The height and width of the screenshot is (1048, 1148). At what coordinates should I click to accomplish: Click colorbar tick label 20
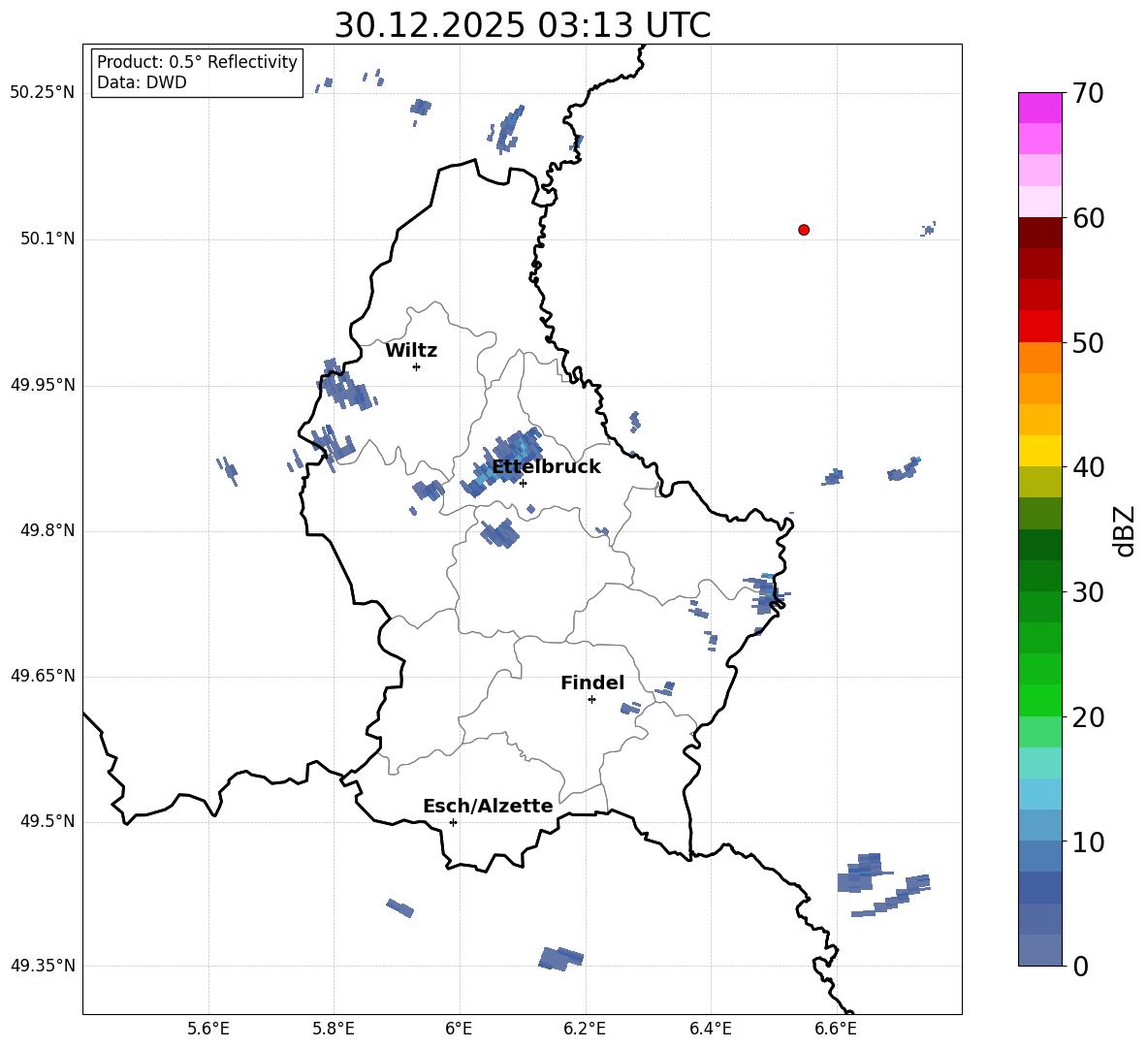coord(1088,717)
